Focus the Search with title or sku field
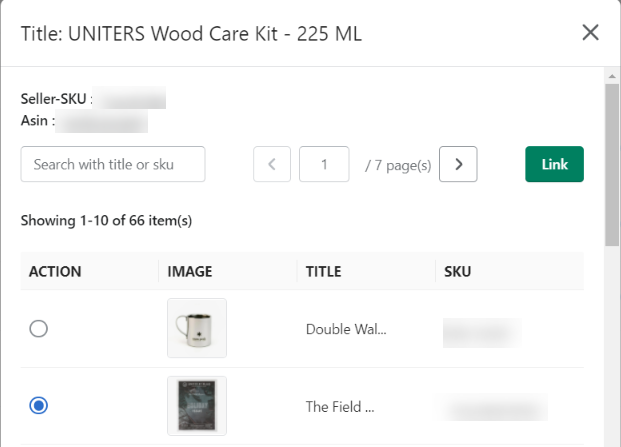This screenshot has height=447, width=621. pyautogui.click(x=113, y=164)
